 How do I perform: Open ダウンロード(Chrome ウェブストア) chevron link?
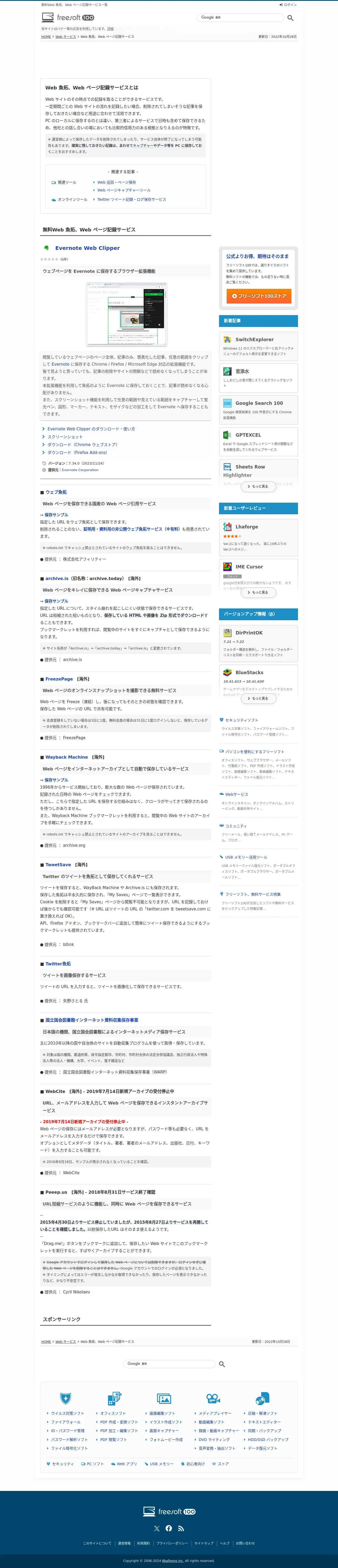pos(80,445)
